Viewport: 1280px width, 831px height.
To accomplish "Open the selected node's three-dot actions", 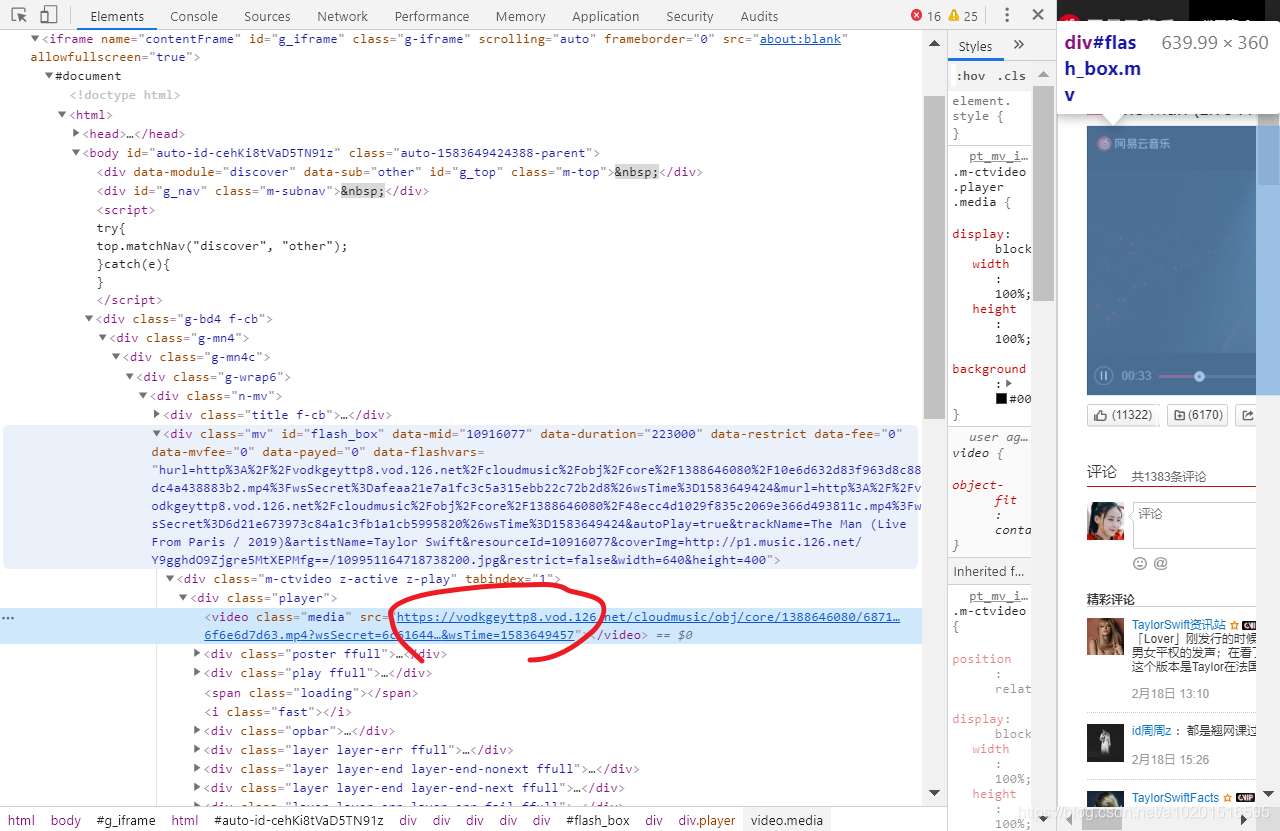I will point(9,617).
